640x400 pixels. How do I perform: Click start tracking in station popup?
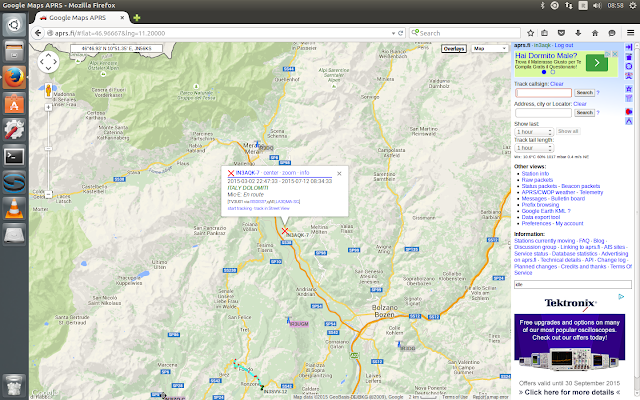[x=240, y=209]
